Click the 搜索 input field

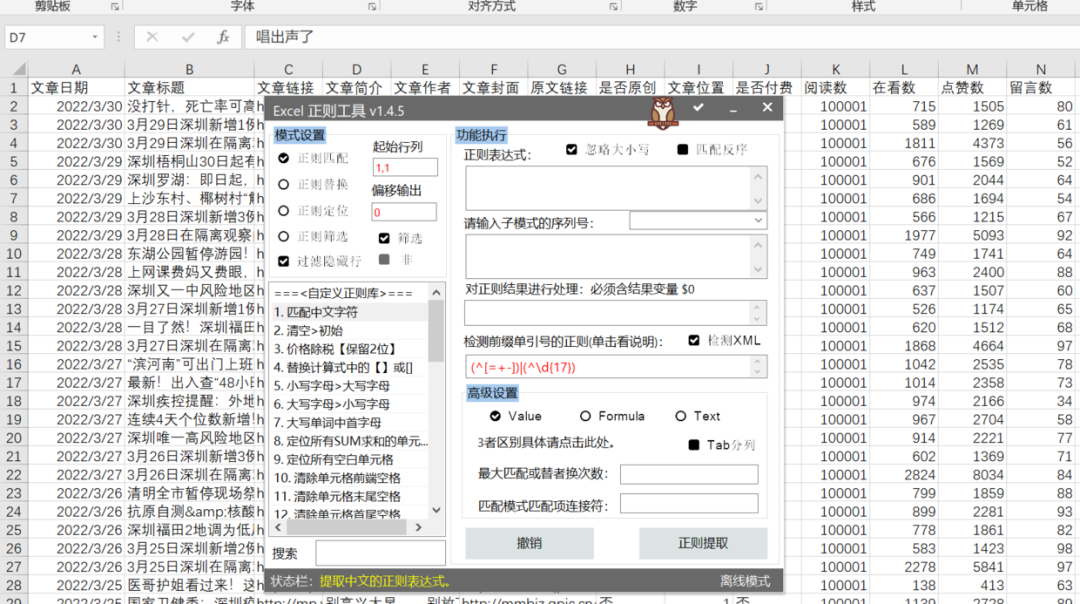pos(380,553)
